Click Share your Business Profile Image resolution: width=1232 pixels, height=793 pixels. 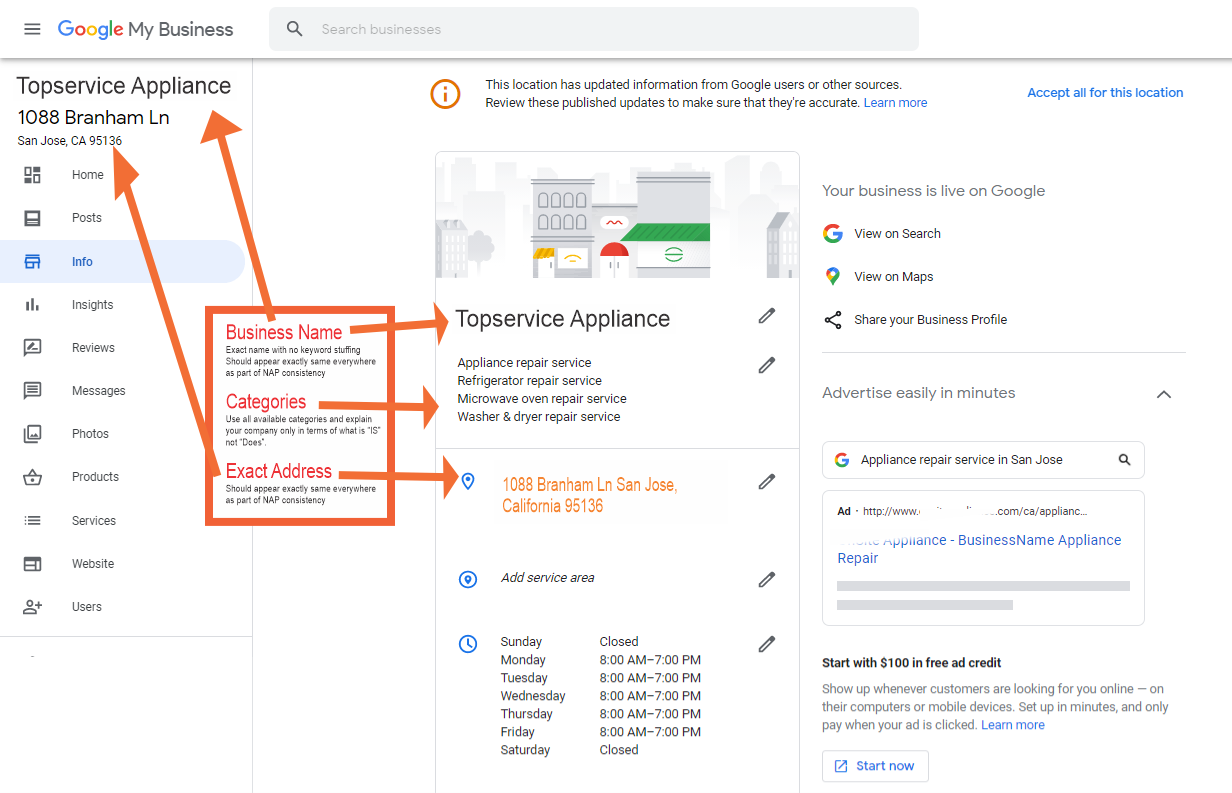pyautogui.click(x=931, y=320)
